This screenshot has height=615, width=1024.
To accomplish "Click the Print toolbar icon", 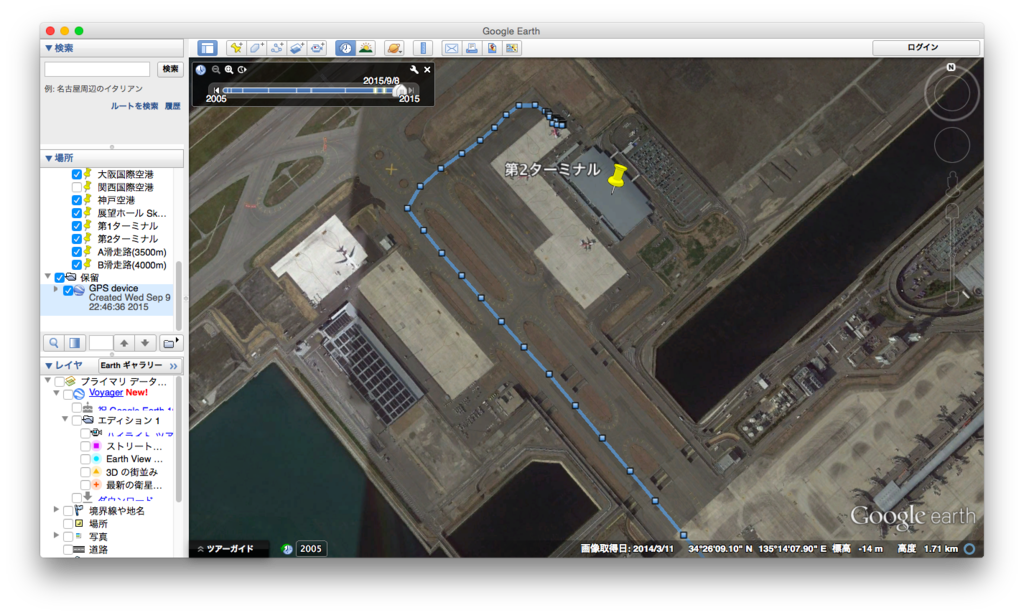I will 472,48.
